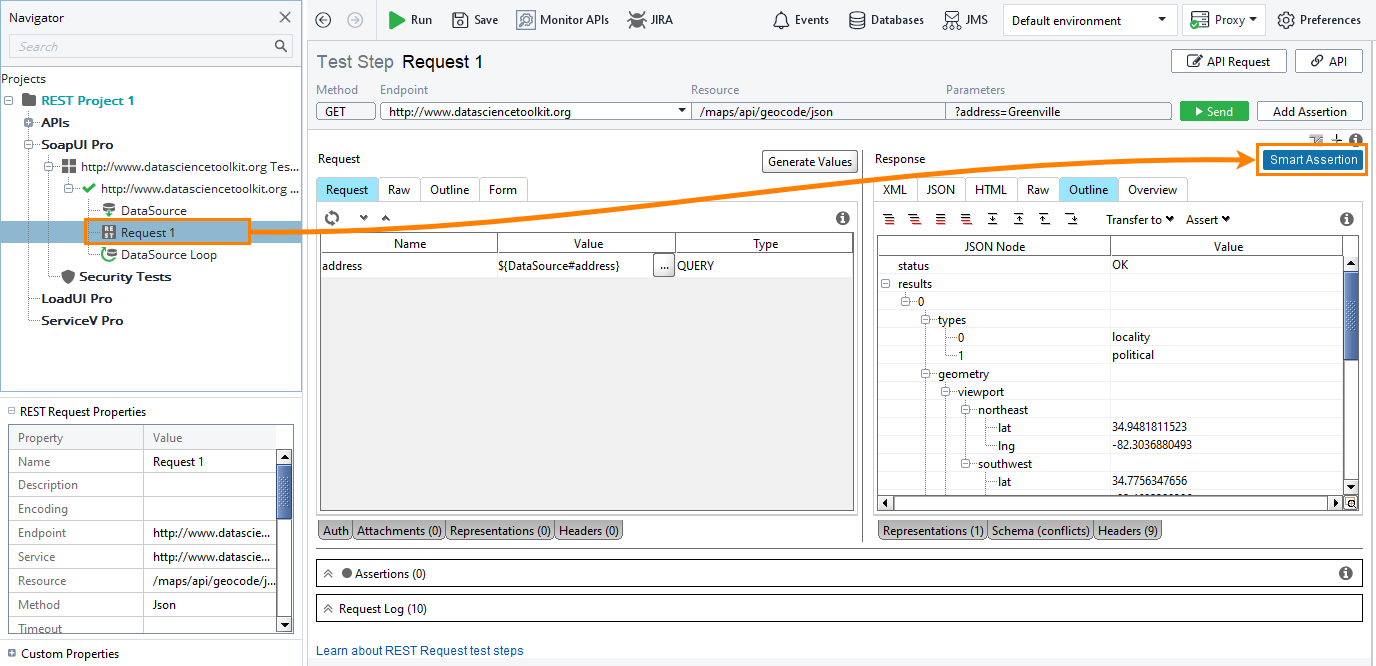Collapse the results node in the response outline
This screenshot has height=666, width=1376.
886,284
